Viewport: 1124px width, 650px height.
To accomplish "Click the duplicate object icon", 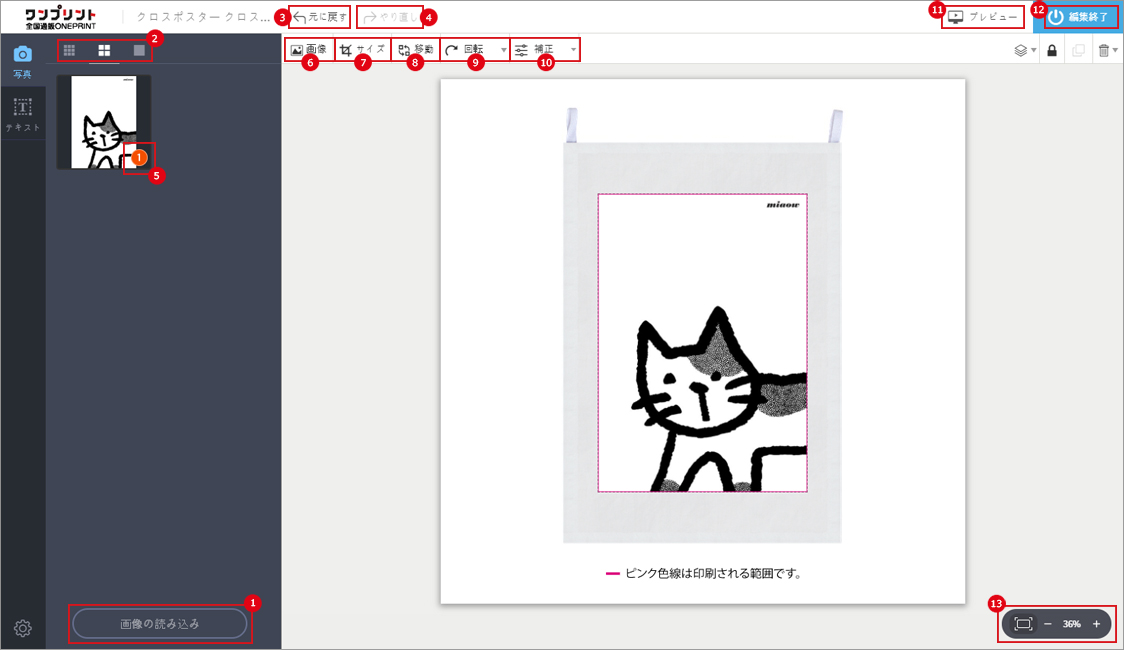I will pos(1078,50).
